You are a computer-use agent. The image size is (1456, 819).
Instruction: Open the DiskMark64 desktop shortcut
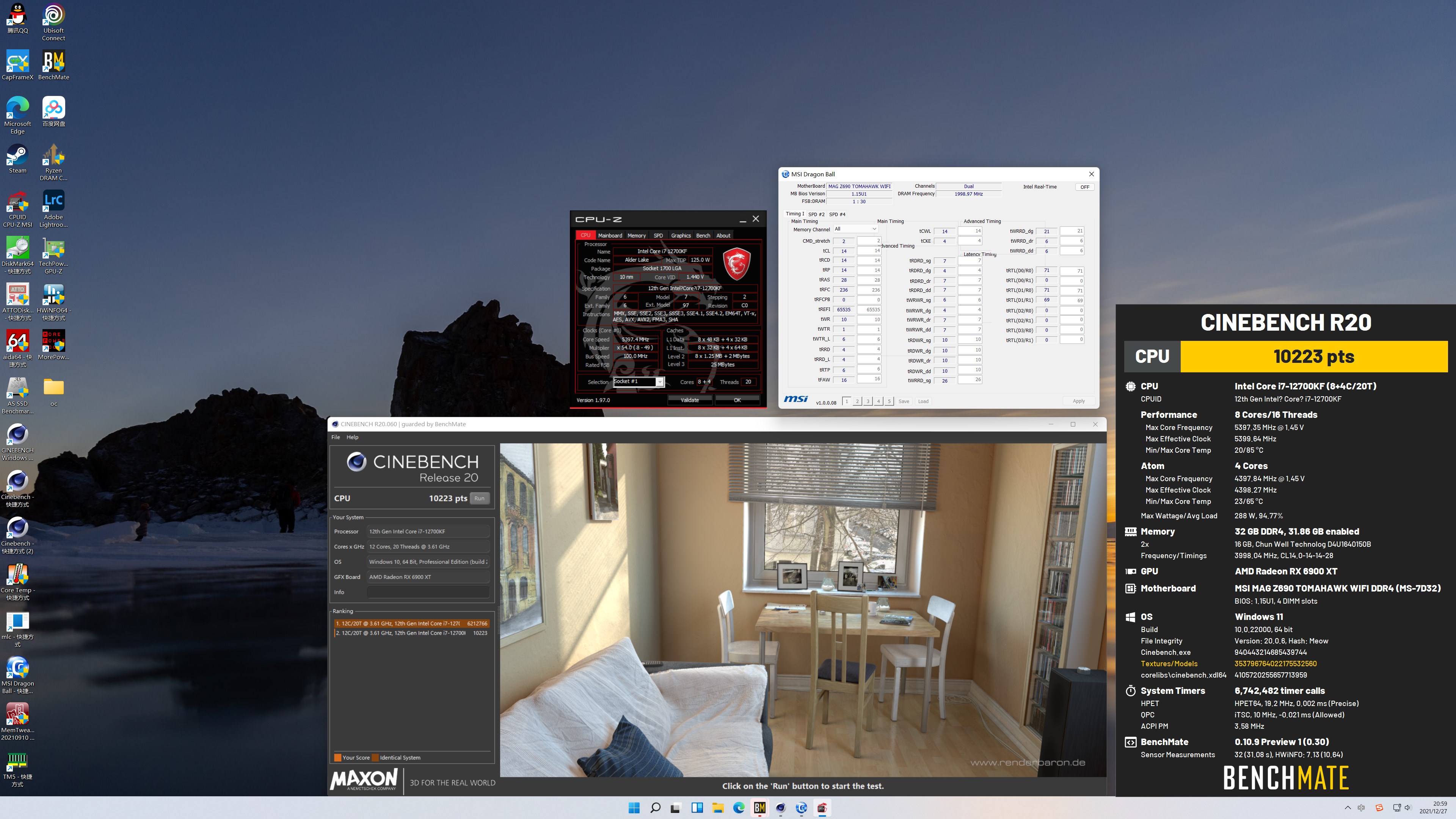pos(17,256)
